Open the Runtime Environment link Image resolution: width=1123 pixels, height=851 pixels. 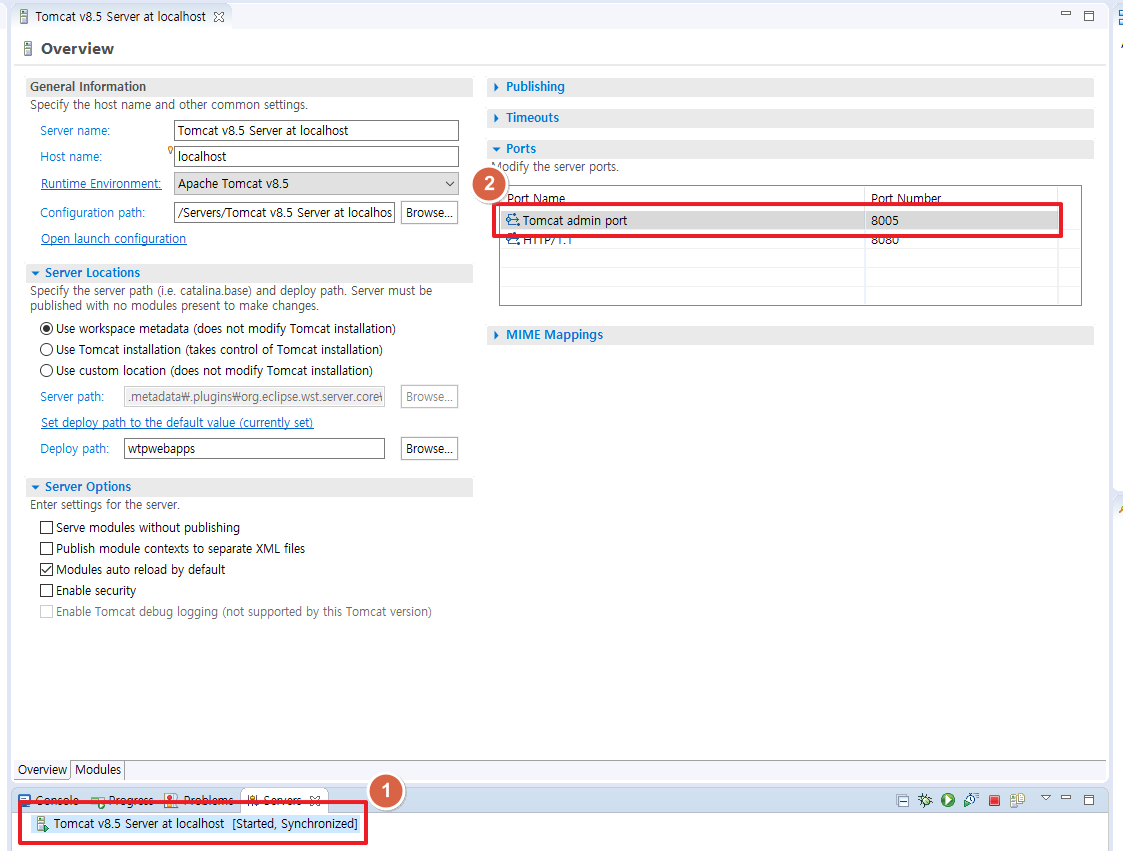click(x=101, y=183)
